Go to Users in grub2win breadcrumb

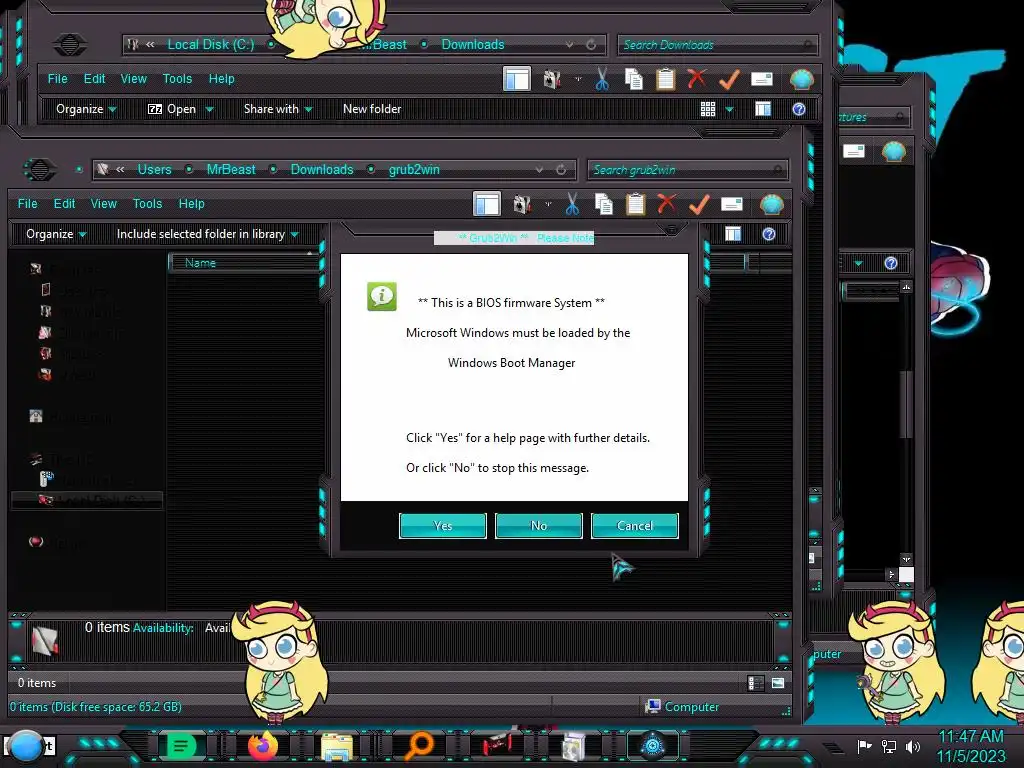(x=154, y=170)
